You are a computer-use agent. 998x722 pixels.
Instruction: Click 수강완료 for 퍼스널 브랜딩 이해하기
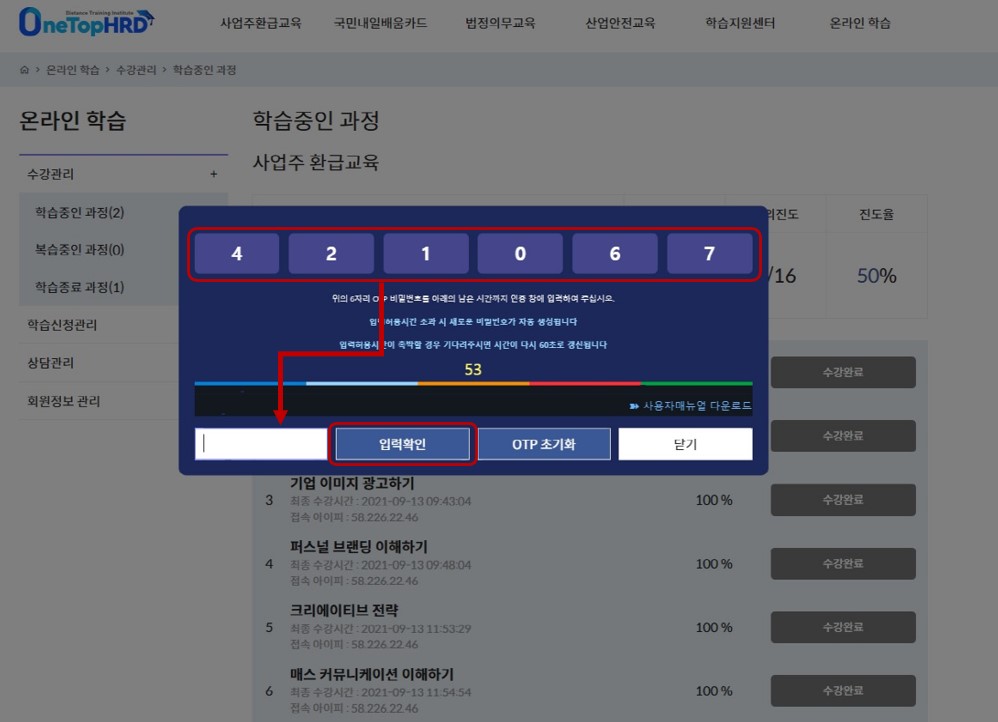pos(843,563)
